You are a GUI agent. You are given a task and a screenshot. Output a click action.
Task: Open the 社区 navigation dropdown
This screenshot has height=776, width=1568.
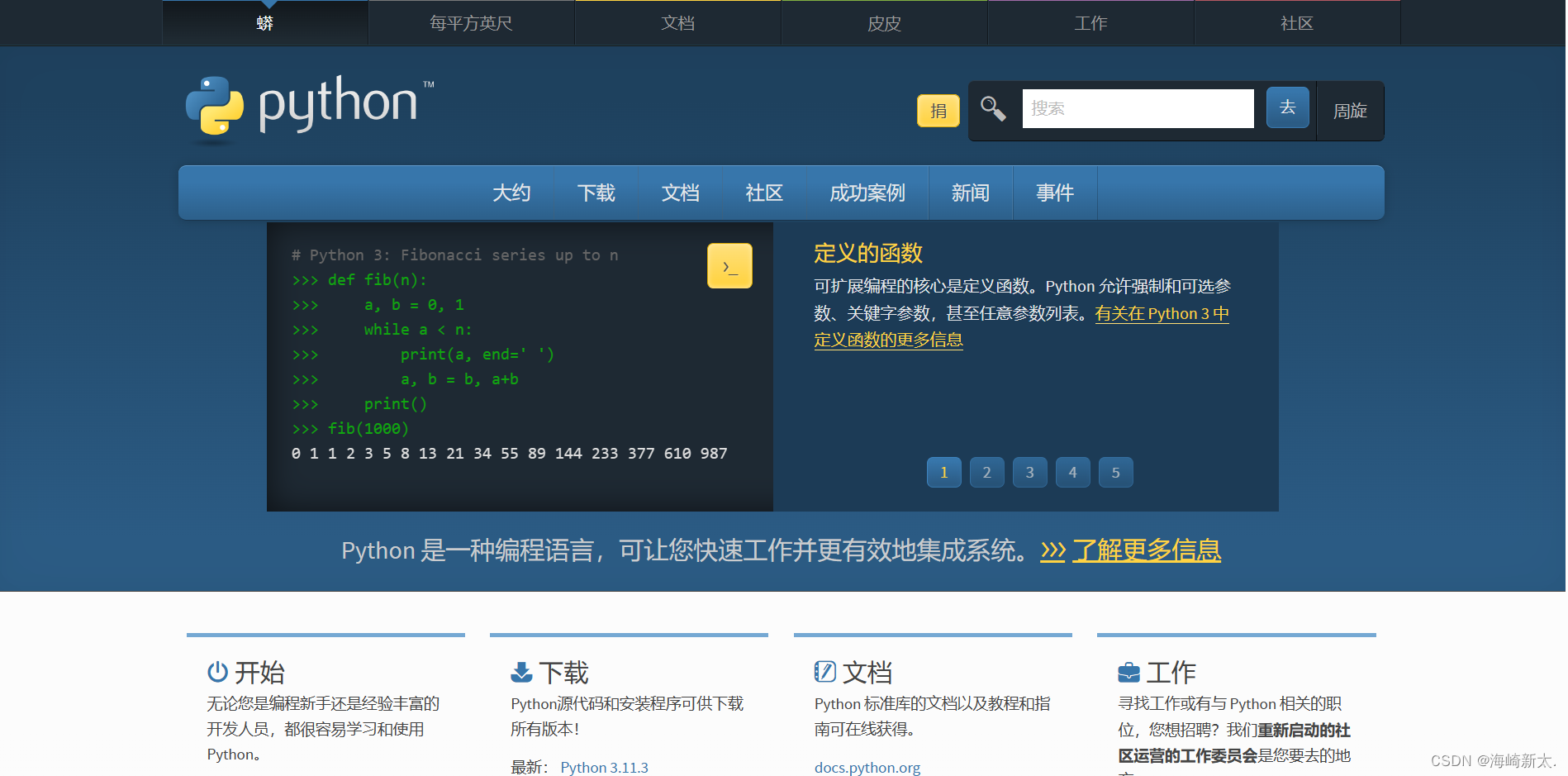coord(764,193)
